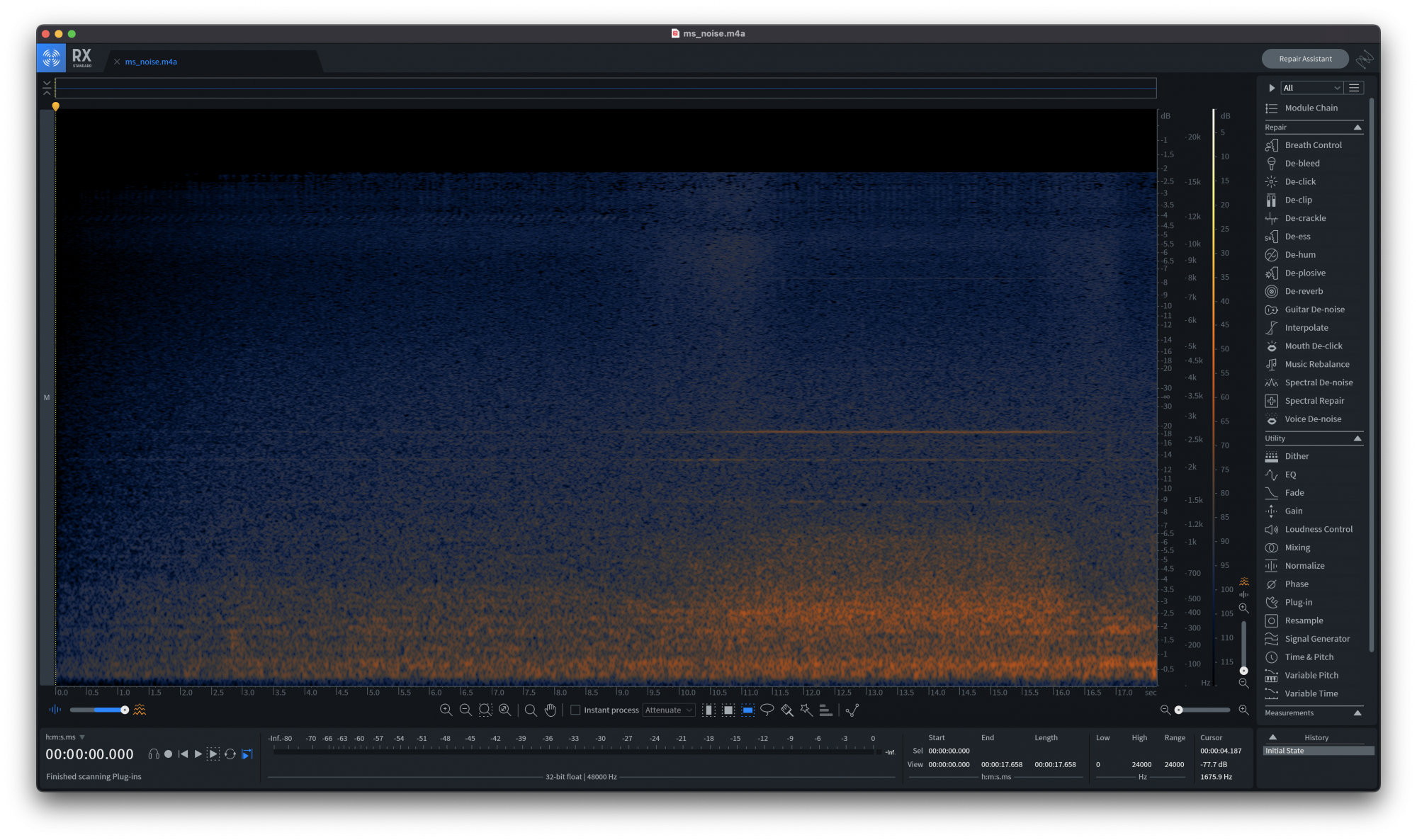The width and height of the screenshot is (1417, 840).
Task: Activate the Grab and drag hand tool
Action: [551, 710]
